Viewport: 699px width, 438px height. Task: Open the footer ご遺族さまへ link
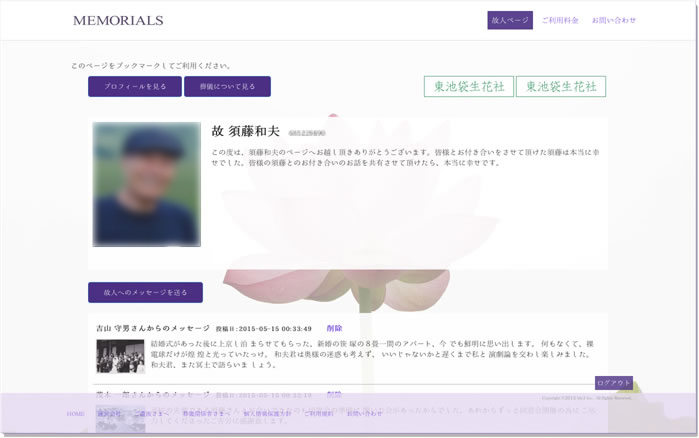click(x=151, y=414)
